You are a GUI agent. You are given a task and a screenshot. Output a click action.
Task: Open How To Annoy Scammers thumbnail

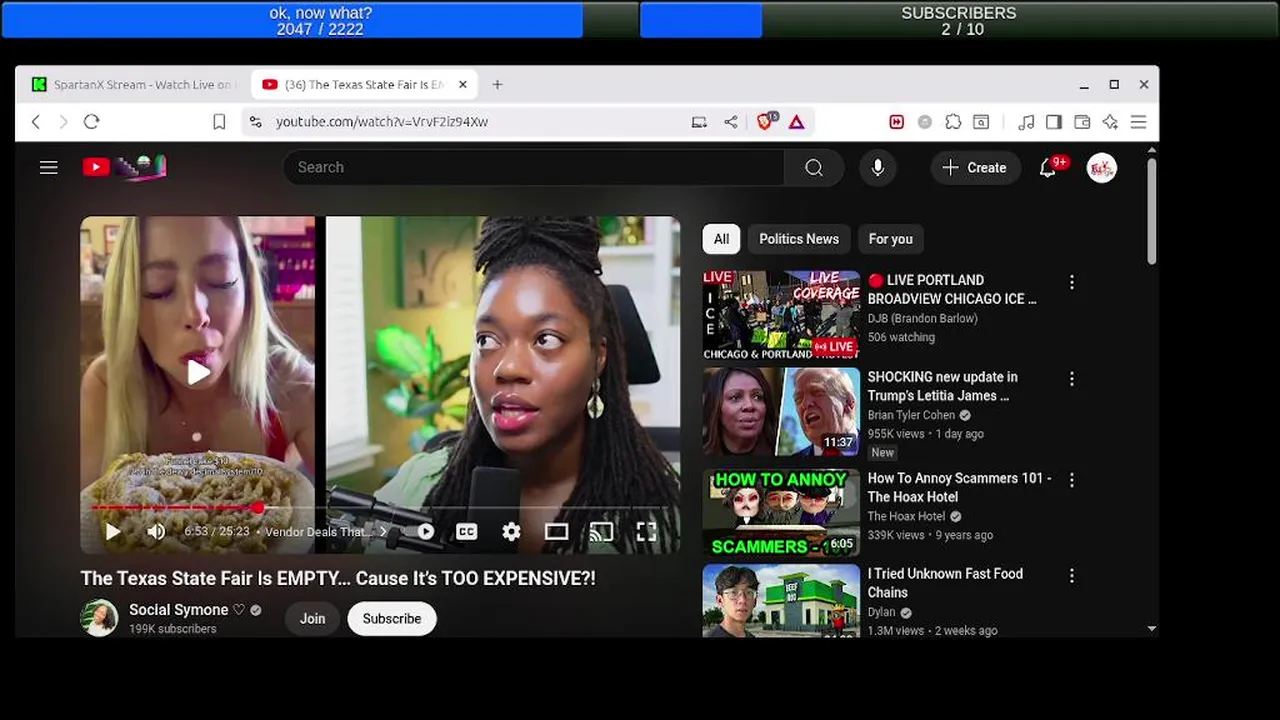[781, 513]
